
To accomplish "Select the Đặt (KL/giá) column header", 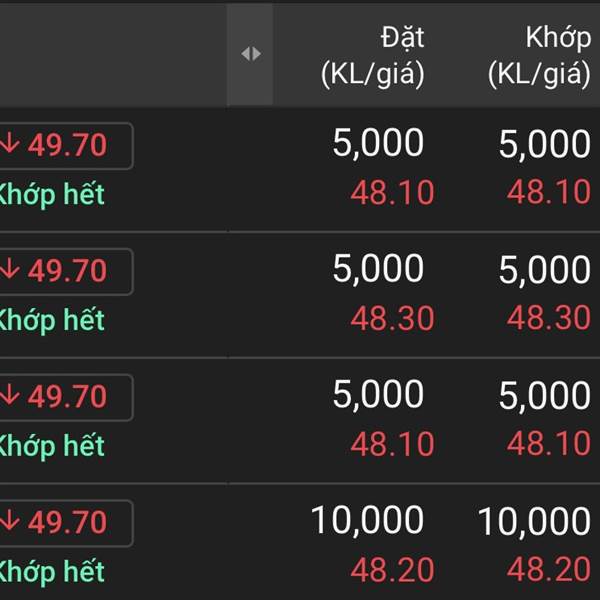I will point(373,56).
